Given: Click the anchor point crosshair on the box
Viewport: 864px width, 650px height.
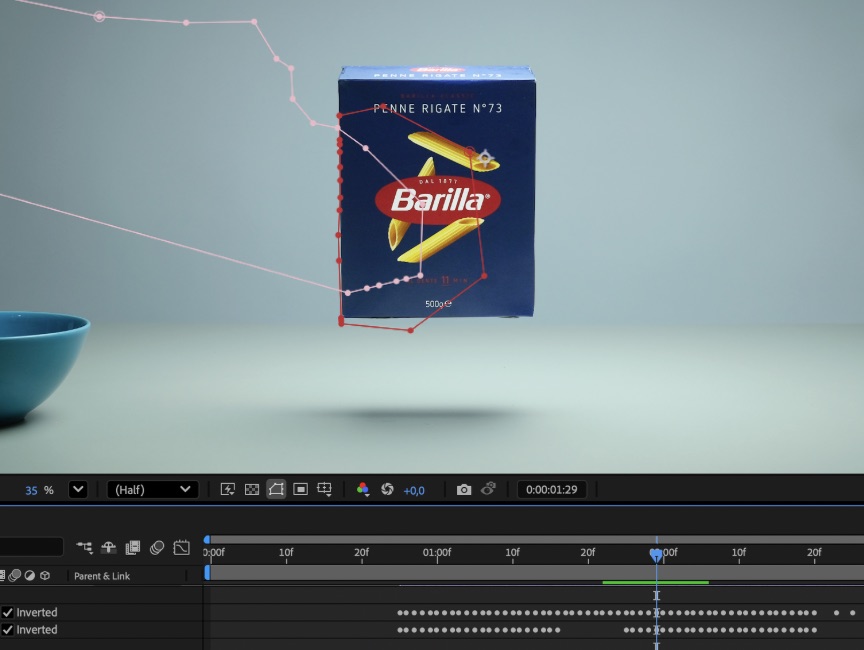Looking at the screenshot, I should [485, 159].
